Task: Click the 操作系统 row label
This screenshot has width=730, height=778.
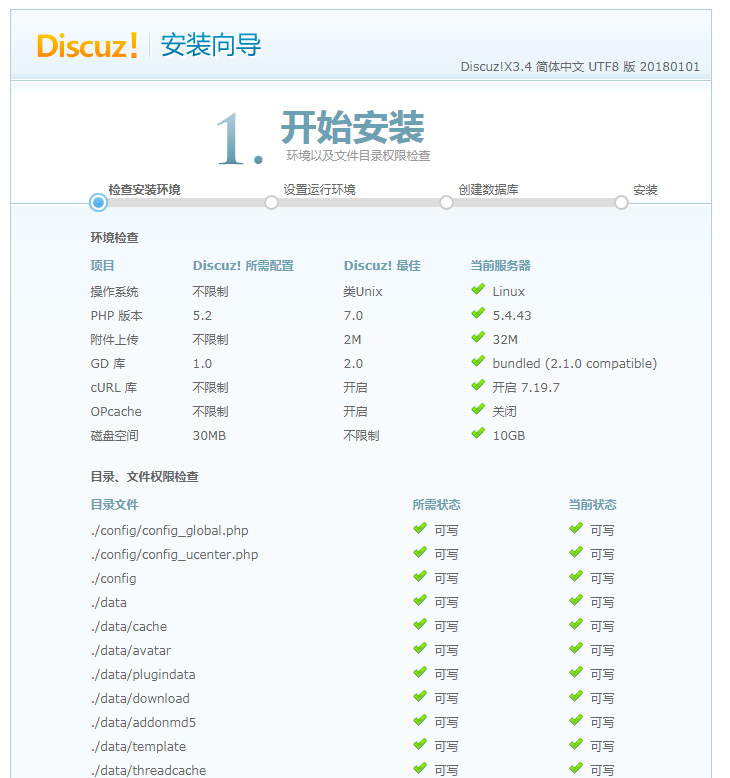Action: pyautogui.click(x=115, y=292)
